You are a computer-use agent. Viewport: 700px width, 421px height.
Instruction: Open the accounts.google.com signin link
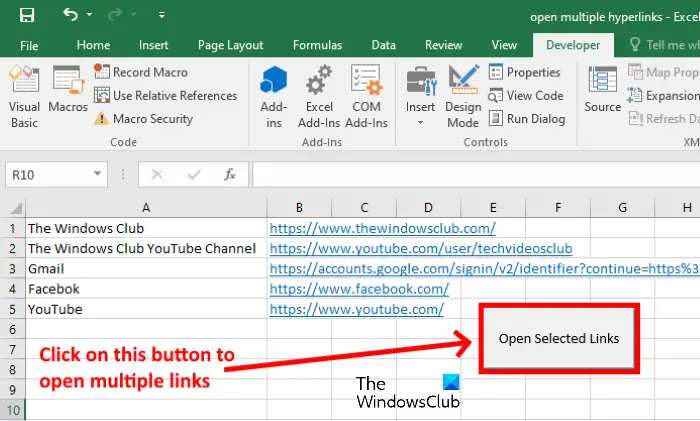pyautogui.click(x=484, y=269)
